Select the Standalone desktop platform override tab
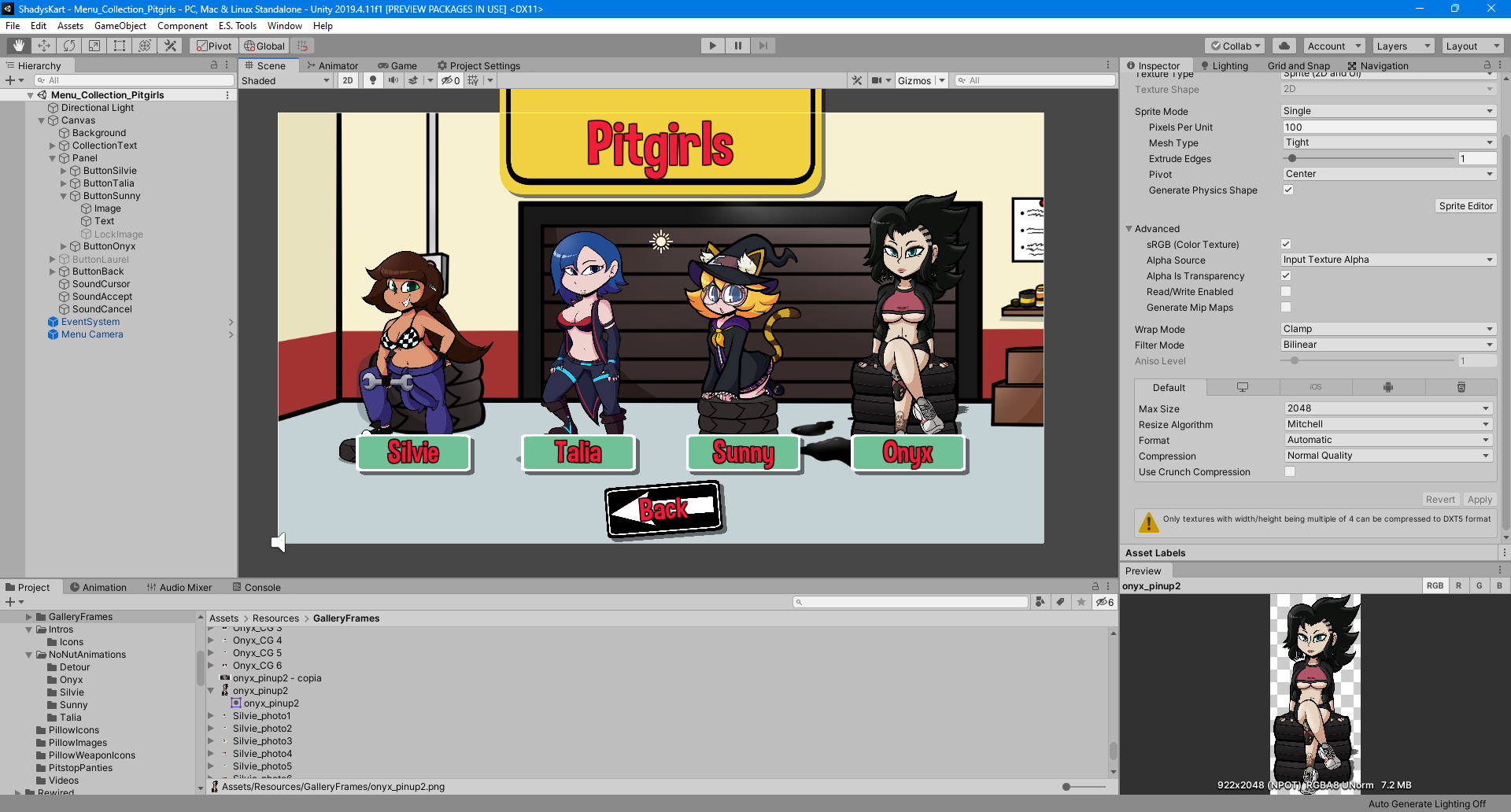 click(1243, 387)
